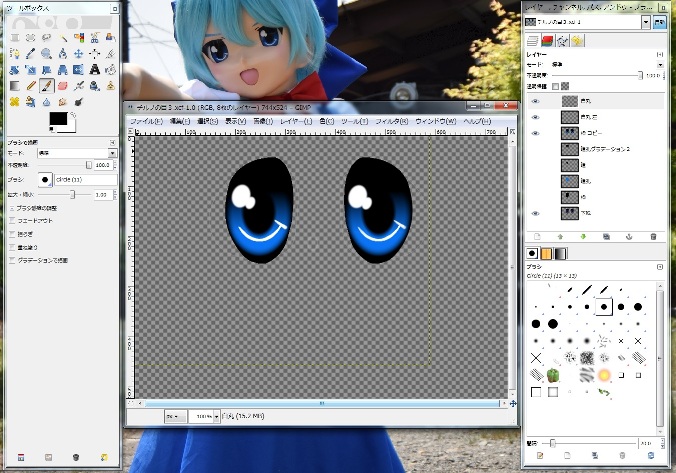Swap foreground and background colors arrow
Viewport: 676px width, 473px height.
(73, 115)
